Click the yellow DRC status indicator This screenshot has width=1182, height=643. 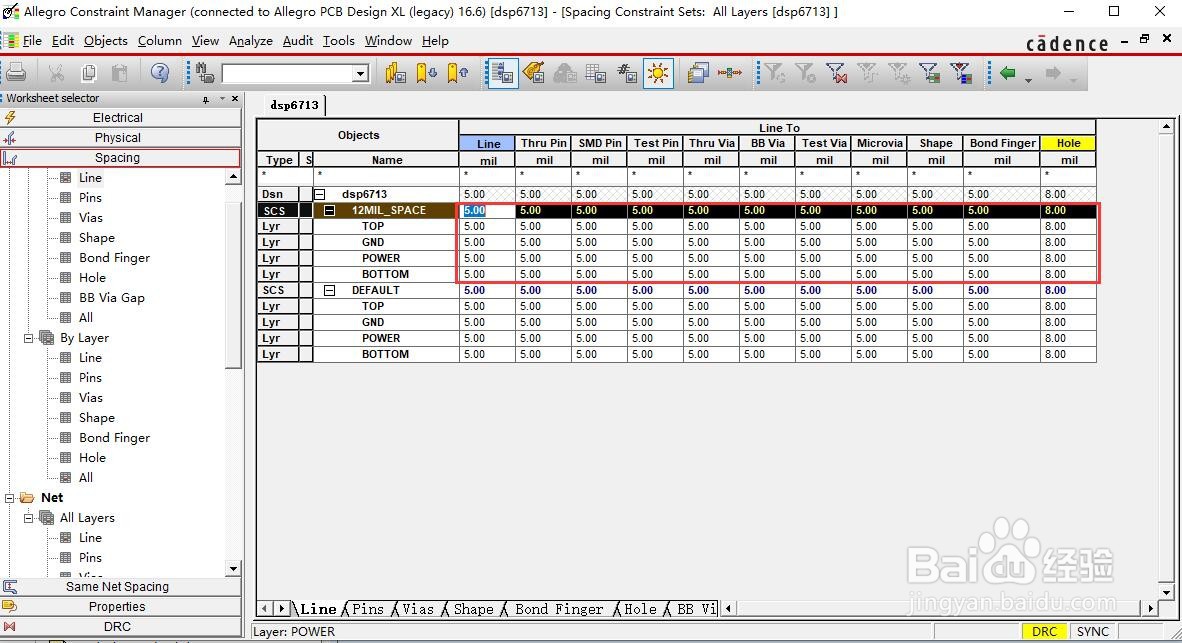[x=1044, y=632]
